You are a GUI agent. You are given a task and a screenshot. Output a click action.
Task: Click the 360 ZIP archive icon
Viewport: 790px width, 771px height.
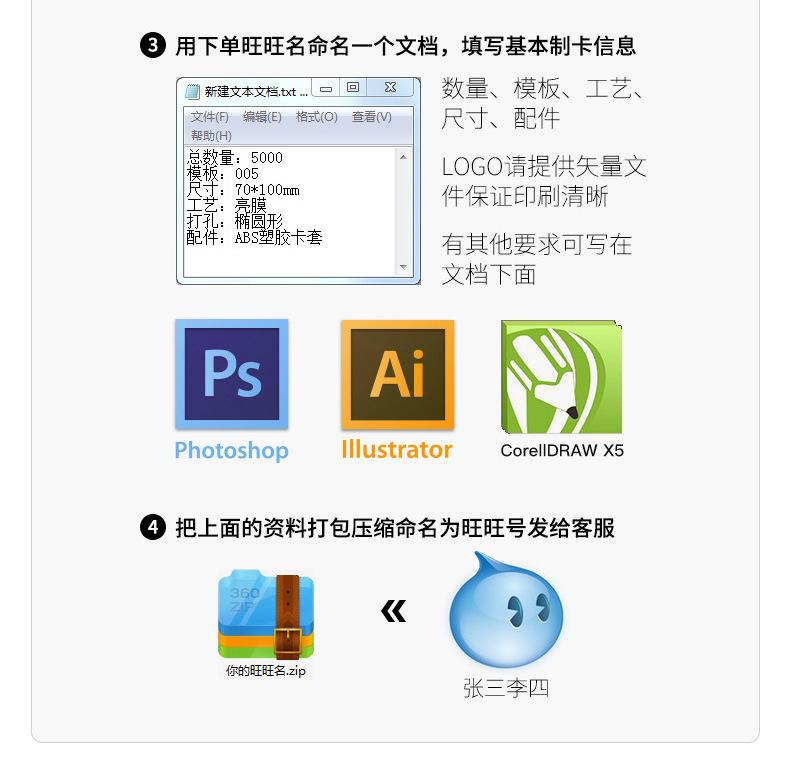[x=266, y=614]
